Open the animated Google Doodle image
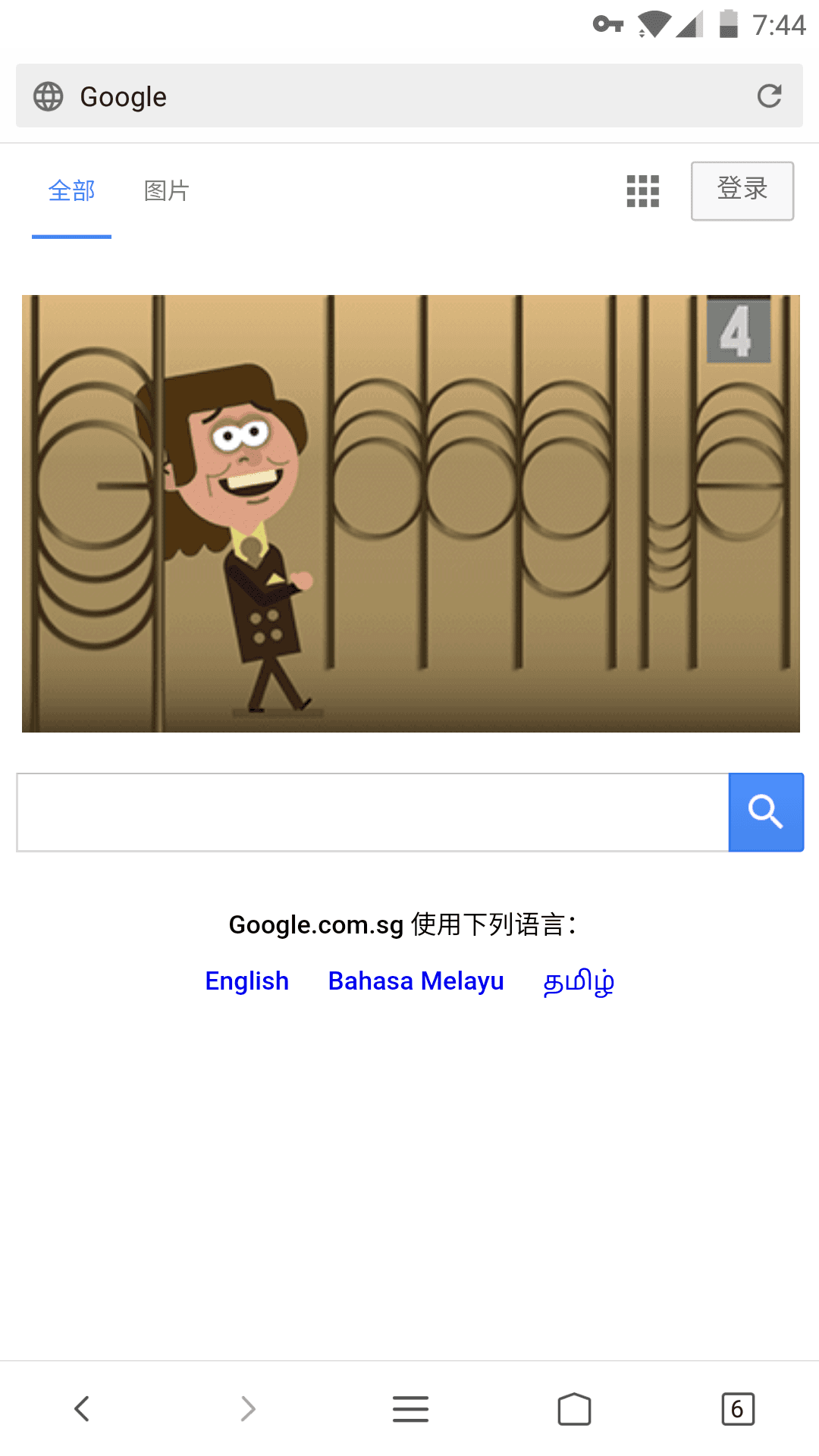 tap(411, 513)
